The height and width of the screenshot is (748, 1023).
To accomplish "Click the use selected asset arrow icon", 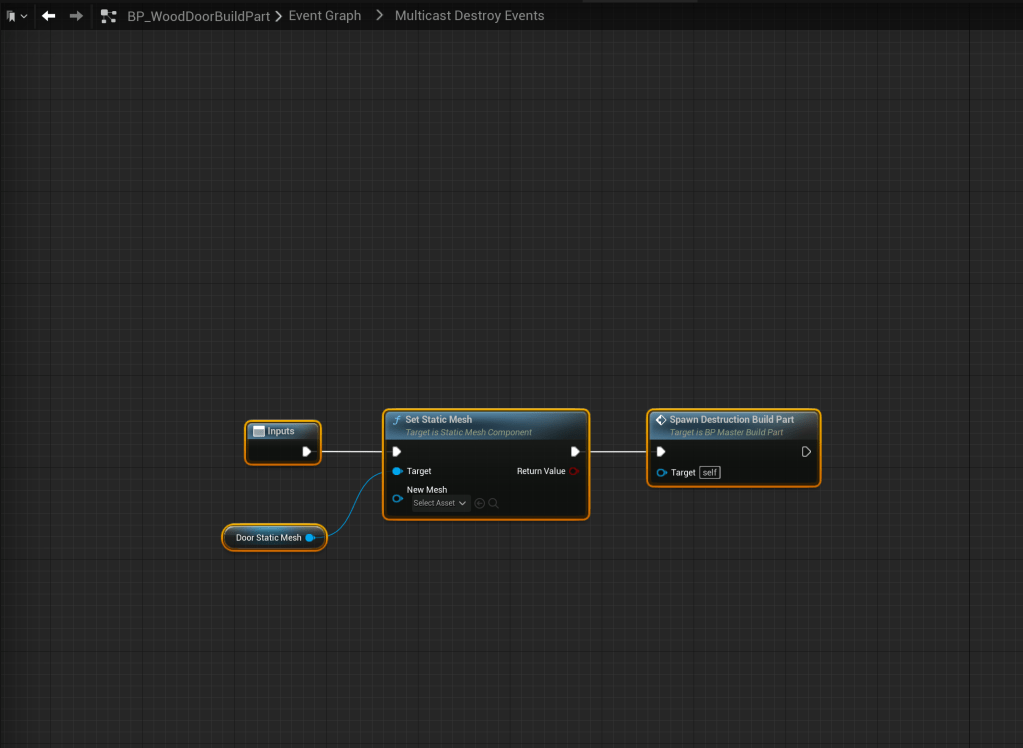I will 479,503.
